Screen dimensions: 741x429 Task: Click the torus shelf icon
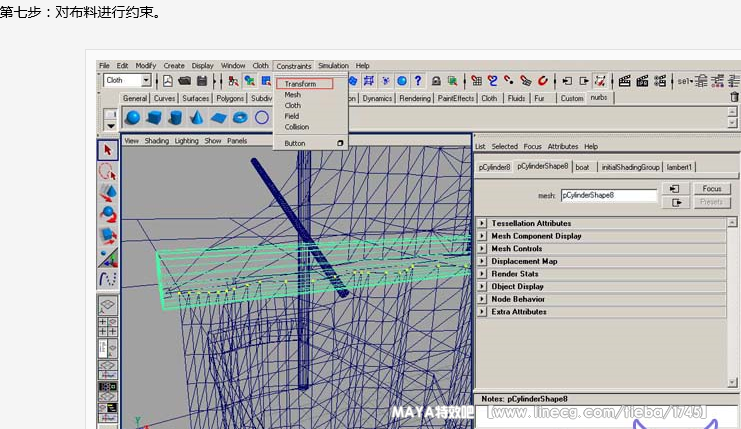[x=240, y=118]
